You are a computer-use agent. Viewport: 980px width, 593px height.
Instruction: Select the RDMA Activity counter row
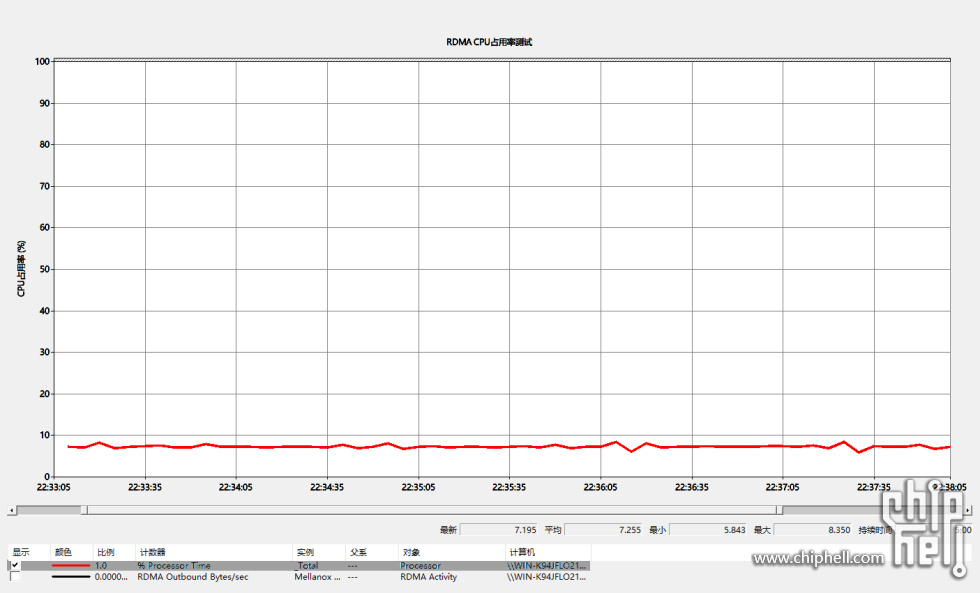click(x=428, y=577)
